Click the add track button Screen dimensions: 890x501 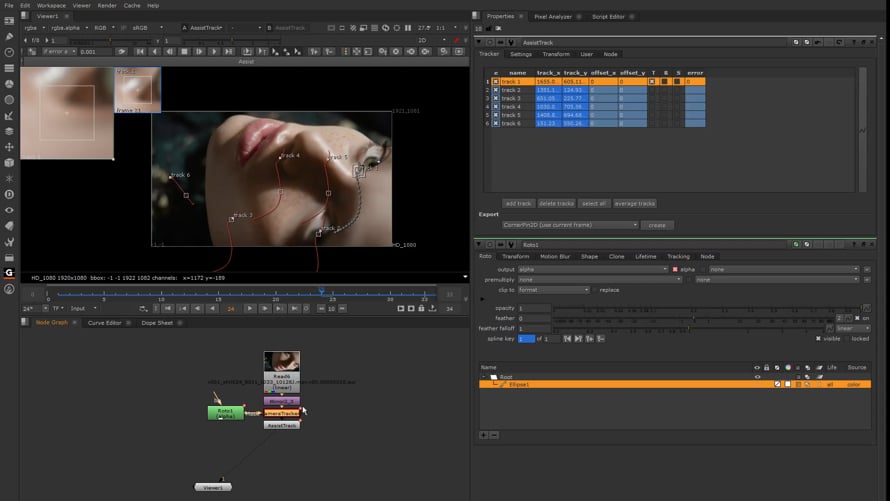click(x=518, y=203)
